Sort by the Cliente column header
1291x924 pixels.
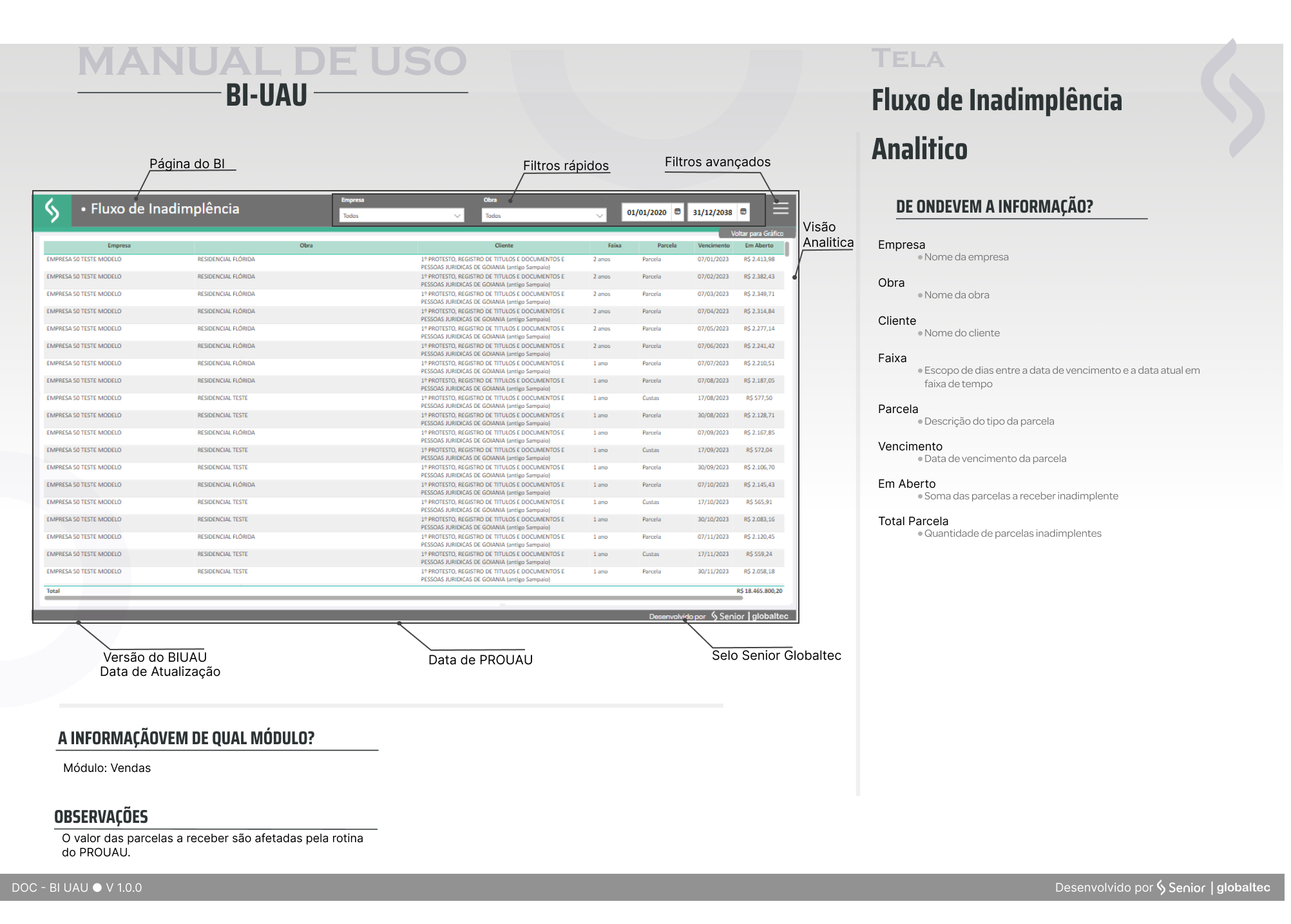pos(504,245)
